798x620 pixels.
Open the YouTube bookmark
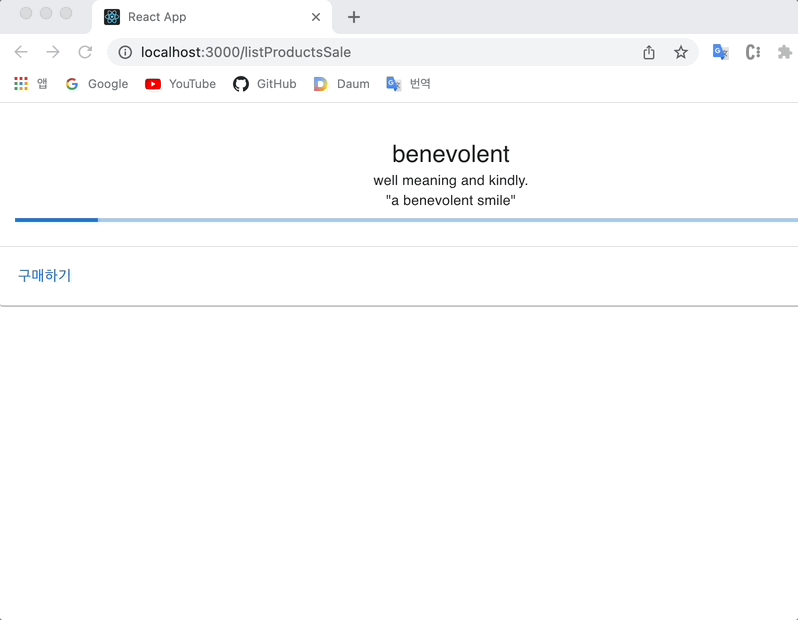click(180, 83)
